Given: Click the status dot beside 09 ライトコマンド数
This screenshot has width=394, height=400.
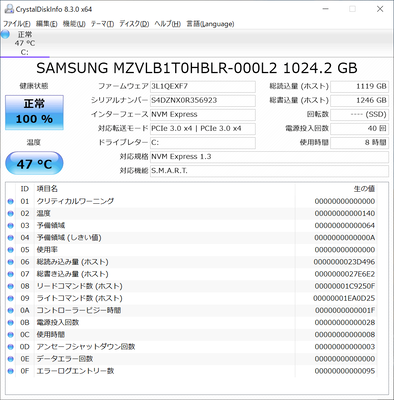Looking at the screenshot, I should click(10, 298).
